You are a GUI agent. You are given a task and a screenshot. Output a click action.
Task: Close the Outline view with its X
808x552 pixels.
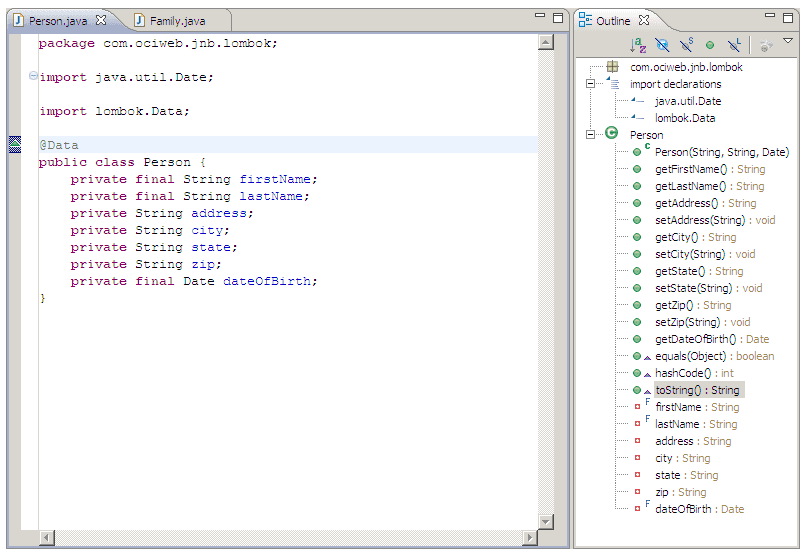(644, 20)
